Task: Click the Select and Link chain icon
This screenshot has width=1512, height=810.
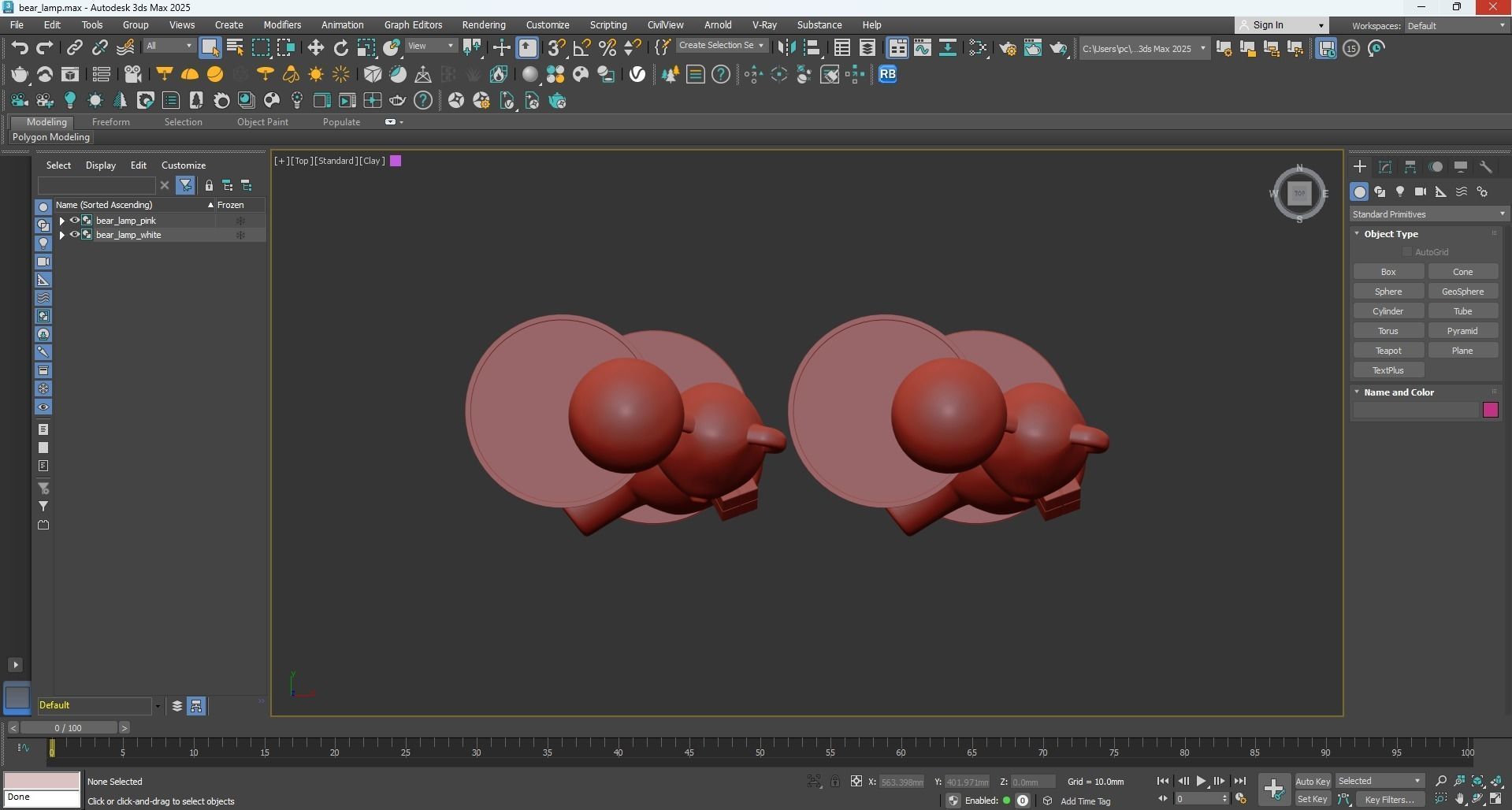Action: tap(75, 48)
